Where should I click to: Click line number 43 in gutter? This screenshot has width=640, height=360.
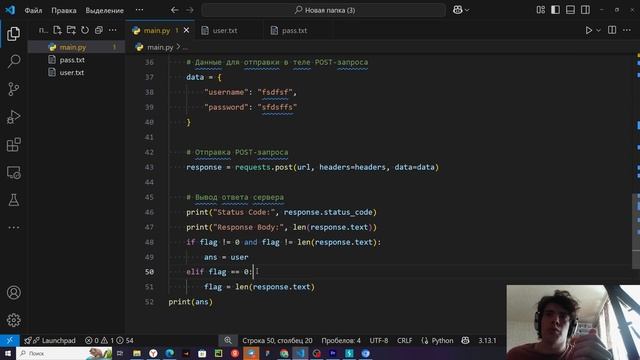(x=149, y=167)
